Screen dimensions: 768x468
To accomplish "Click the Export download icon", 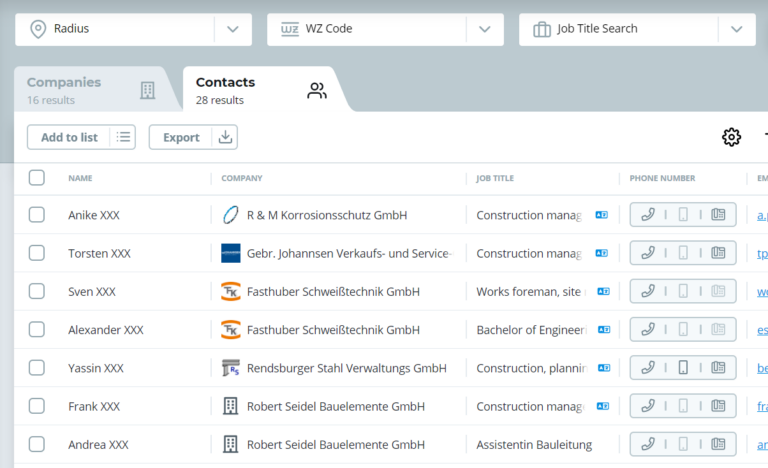I will [x=225, y=137].
